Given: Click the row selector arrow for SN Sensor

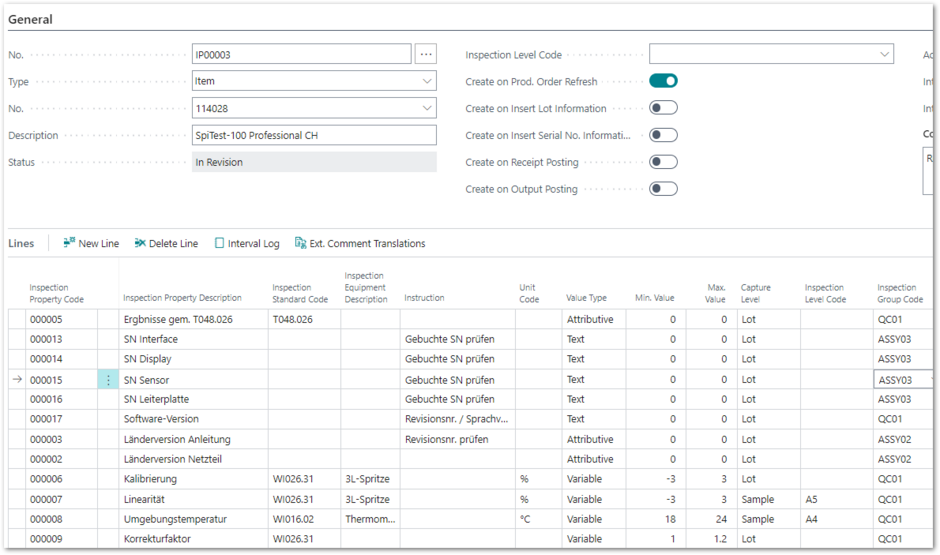Looking at the screenshot, I should pos(16,380).
